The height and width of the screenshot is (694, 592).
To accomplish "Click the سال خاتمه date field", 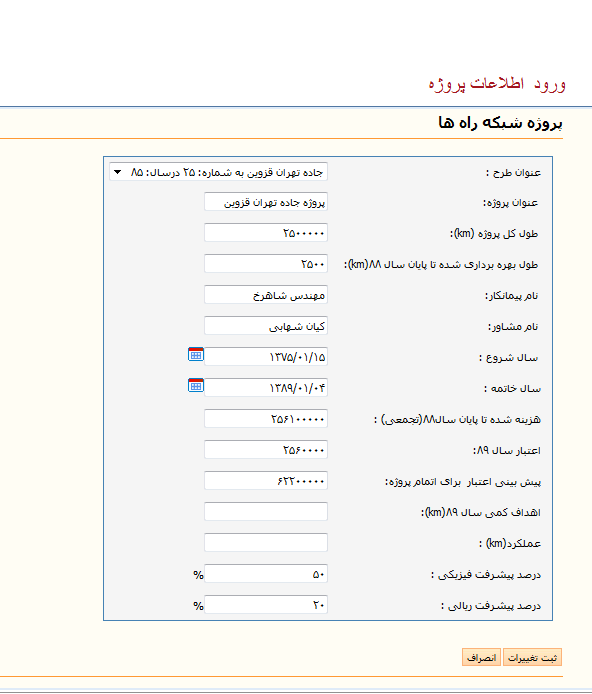I will point(266,388).
